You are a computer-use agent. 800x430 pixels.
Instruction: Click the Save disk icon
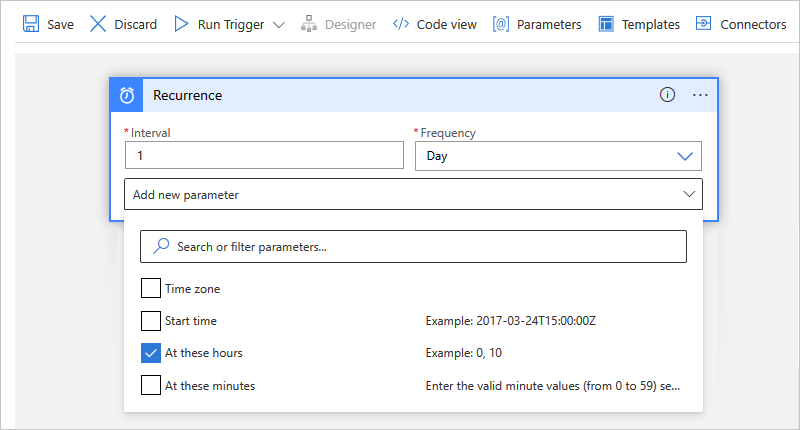pyautogui.click(x=31, y=24)
